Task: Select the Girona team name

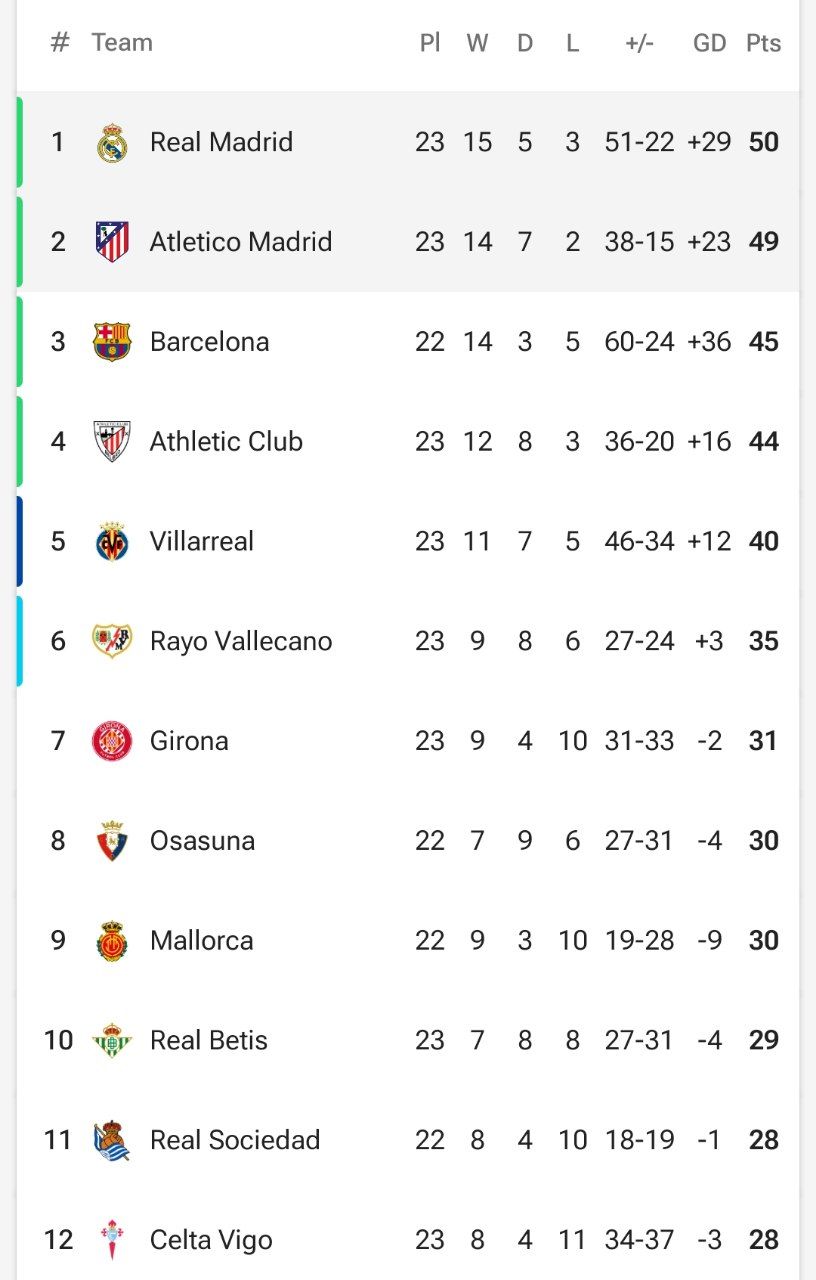Action: tap(189, 741)
